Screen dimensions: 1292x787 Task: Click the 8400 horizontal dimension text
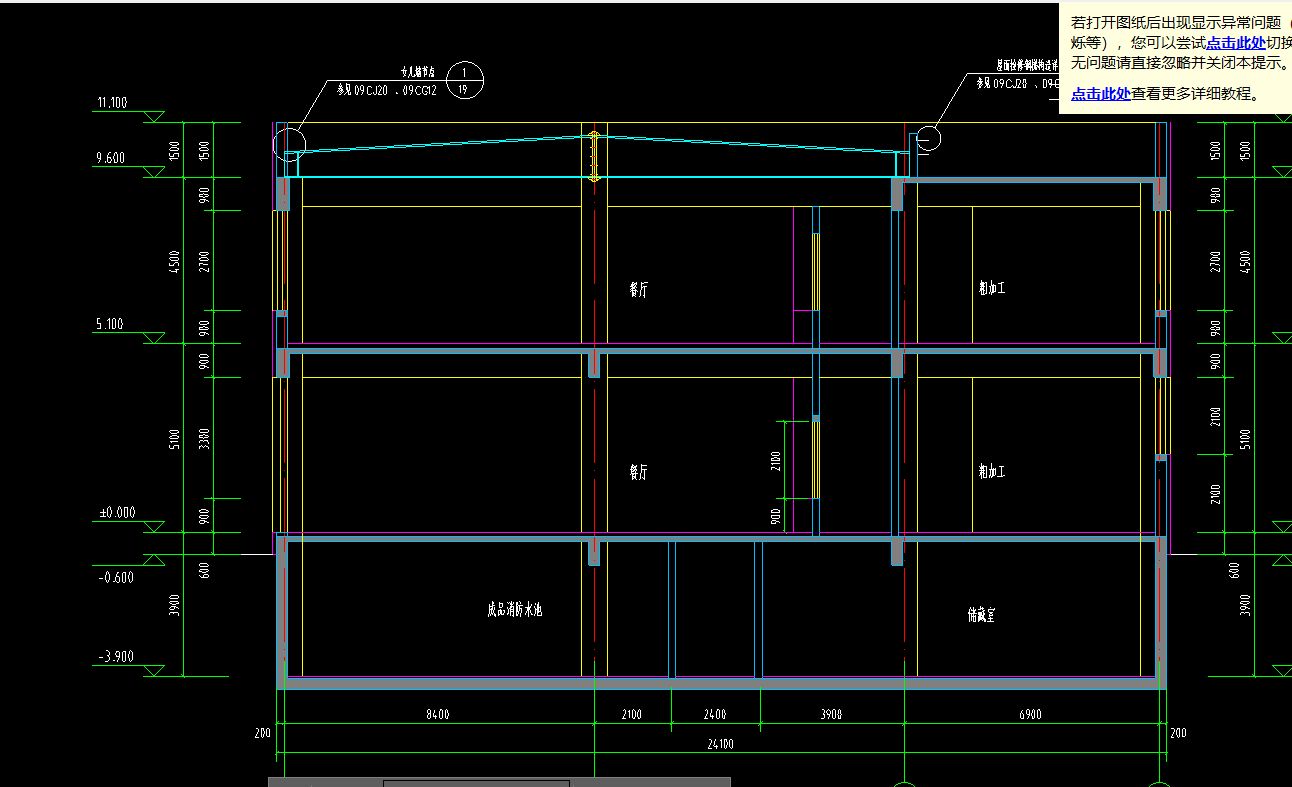[x=437, y=715]
